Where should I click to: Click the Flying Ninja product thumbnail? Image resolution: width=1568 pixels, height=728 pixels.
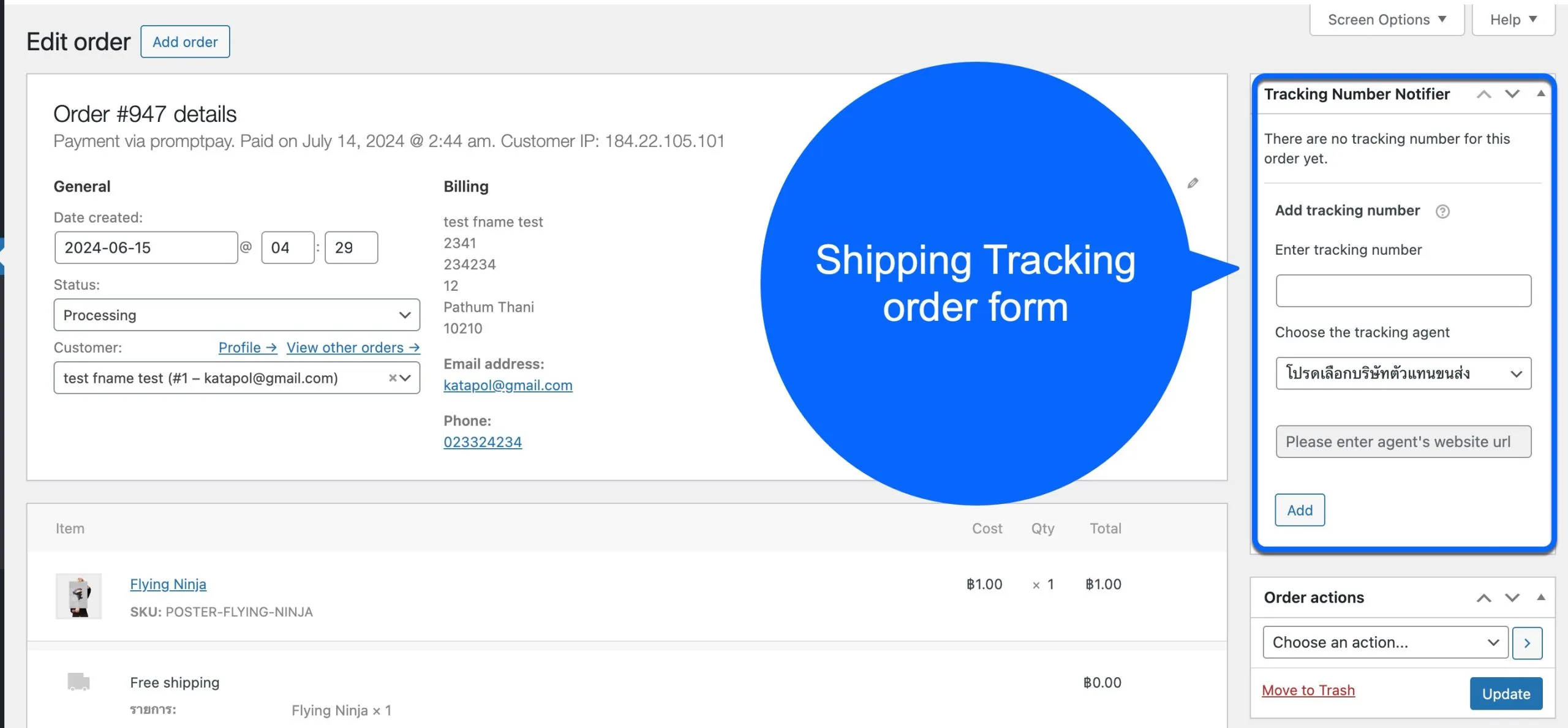click(x=78, y=596)
